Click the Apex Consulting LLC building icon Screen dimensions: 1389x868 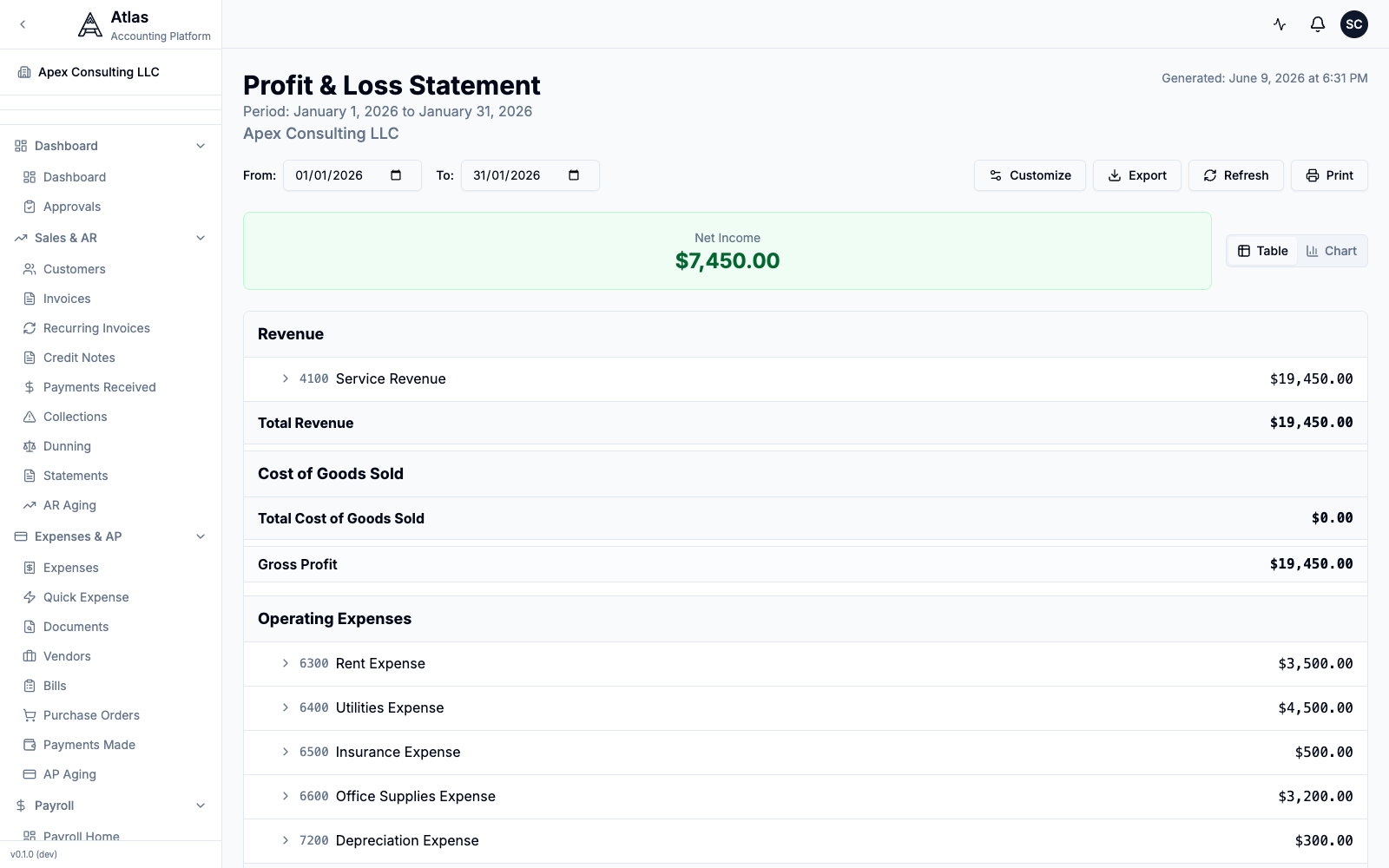(24, 72)
